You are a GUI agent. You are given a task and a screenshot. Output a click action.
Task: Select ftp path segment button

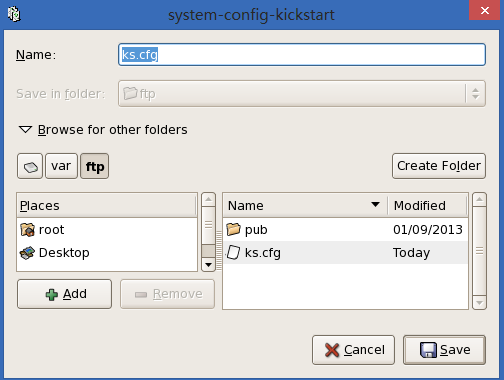coord(95,166)
